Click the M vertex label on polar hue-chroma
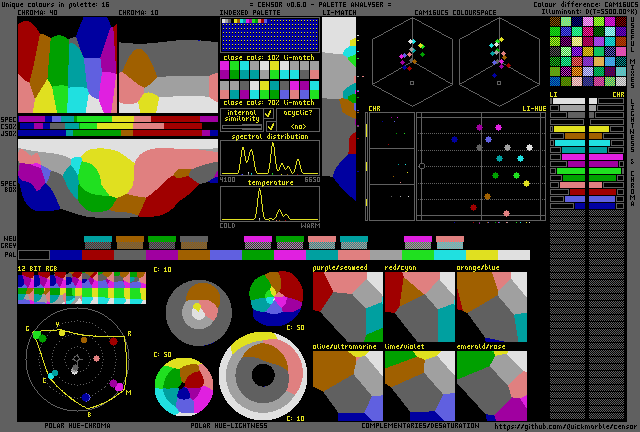640x432 pixels. coord(128,392)
